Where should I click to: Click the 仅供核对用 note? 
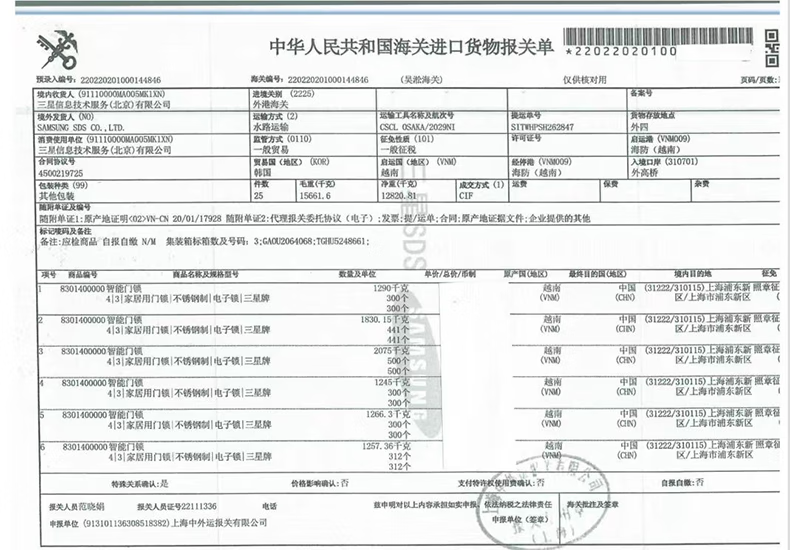pyautogui.click(x=584, y=80)
